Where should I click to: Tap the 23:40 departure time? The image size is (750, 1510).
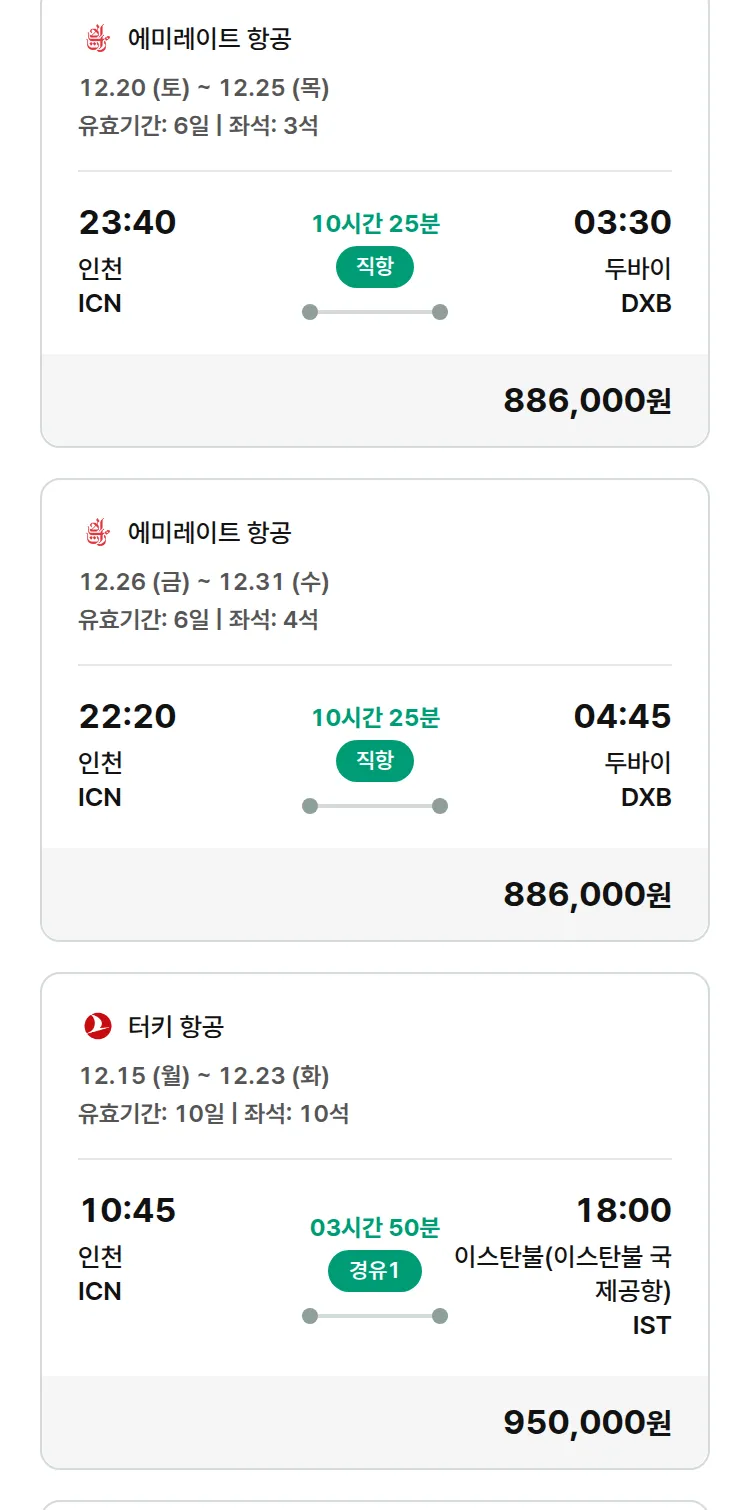pos(127,222)
